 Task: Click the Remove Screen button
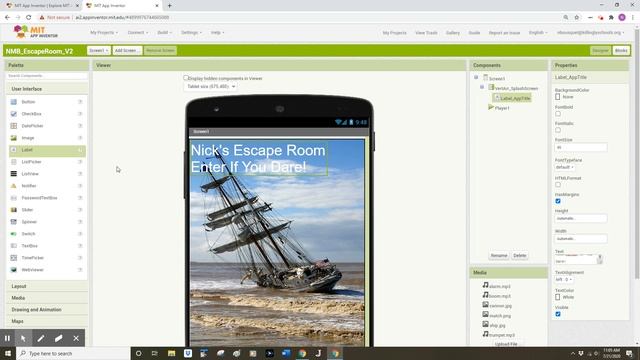click(160, 51)
